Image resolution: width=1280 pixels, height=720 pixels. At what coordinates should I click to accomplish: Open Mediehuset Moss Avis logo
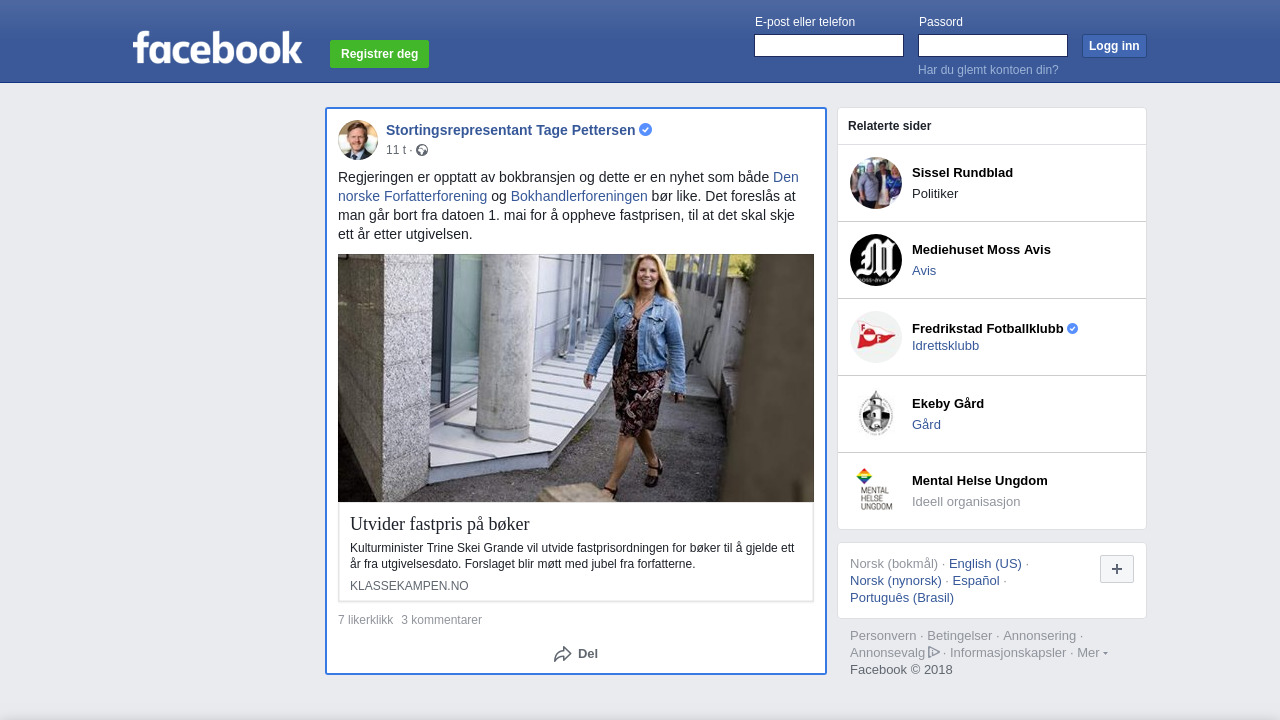tap(876, 260)
